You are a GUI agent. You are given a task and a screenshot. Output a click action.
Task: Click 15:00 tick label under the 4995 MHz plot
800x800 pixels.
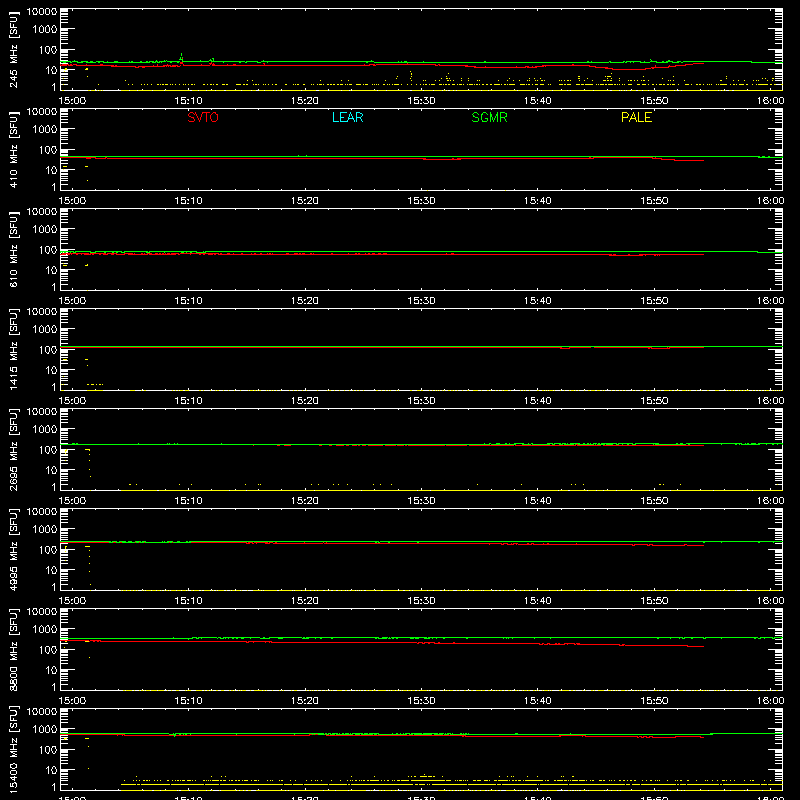pos(72,601)
